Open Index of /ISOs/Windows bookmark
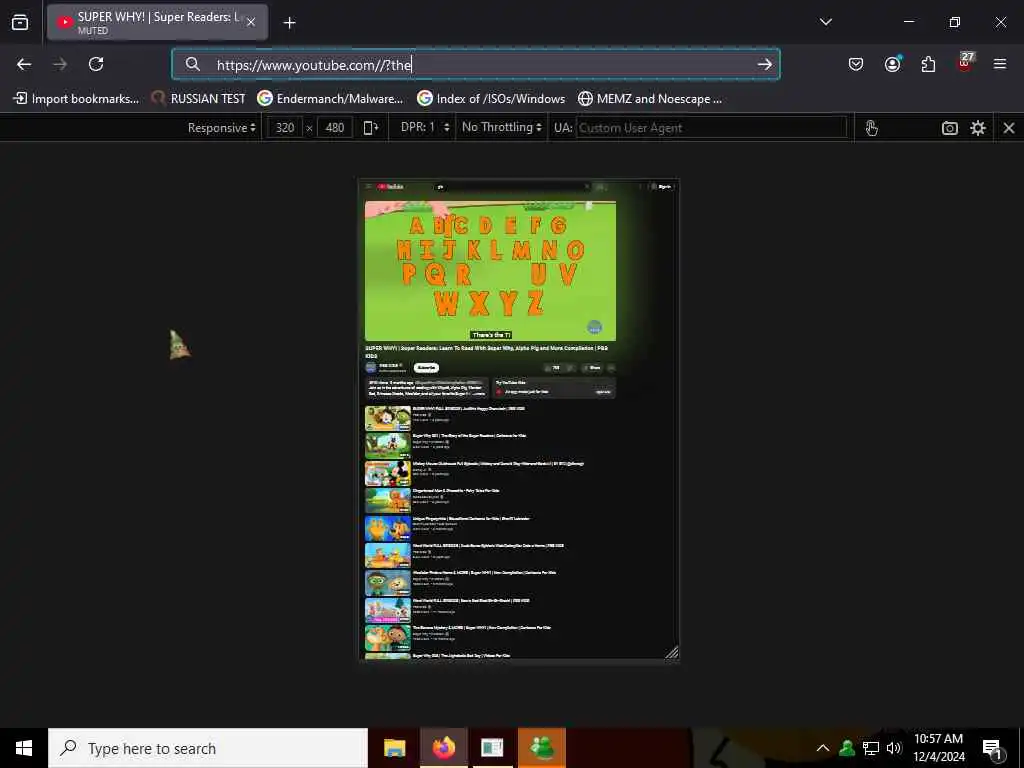1024x768 pixels. [x=491, y=99]
